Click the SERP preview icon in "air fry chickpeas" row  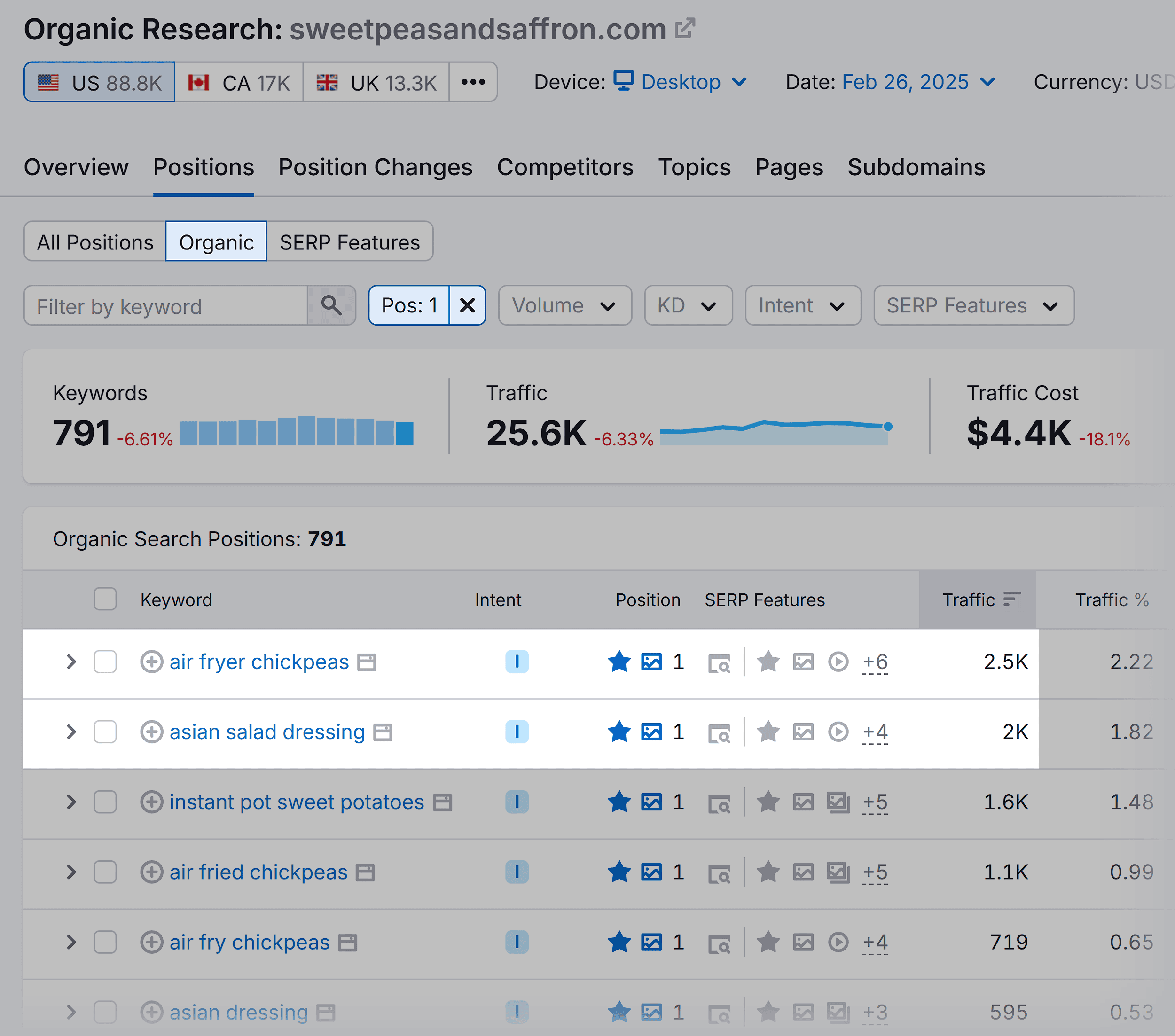tap(721, 943)
